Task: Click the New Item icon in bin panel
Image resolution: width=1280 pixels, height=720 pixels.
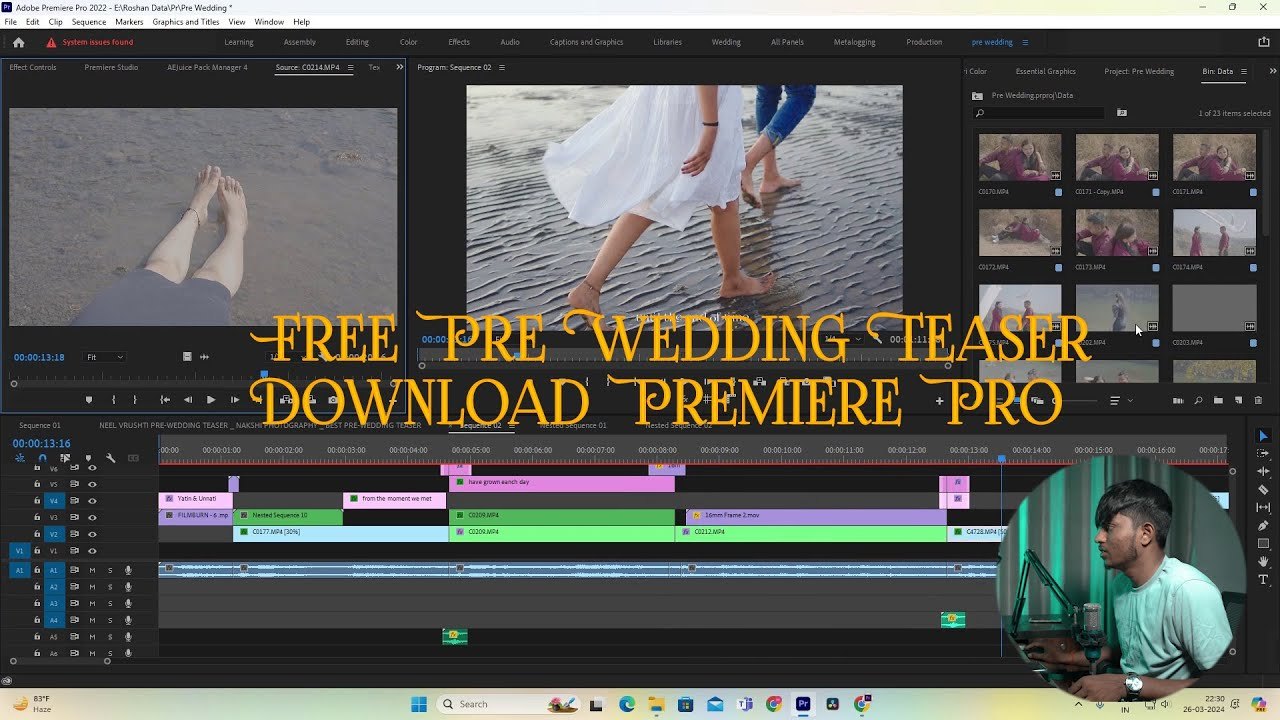Action: [1238, 401]
